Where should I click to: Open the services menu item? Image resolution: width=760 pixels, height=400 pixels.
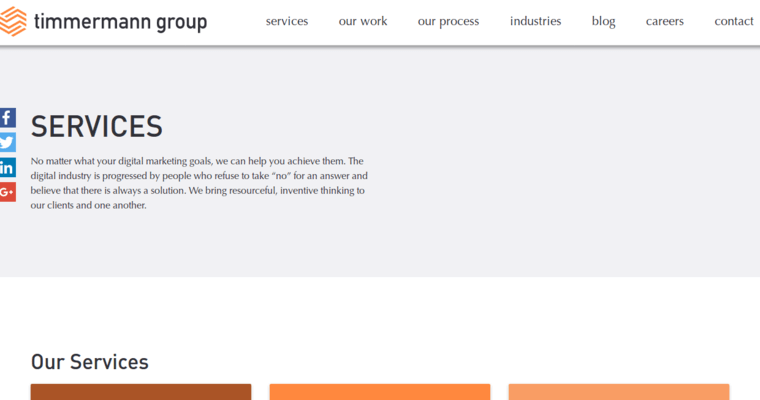[x=287, y=21]
